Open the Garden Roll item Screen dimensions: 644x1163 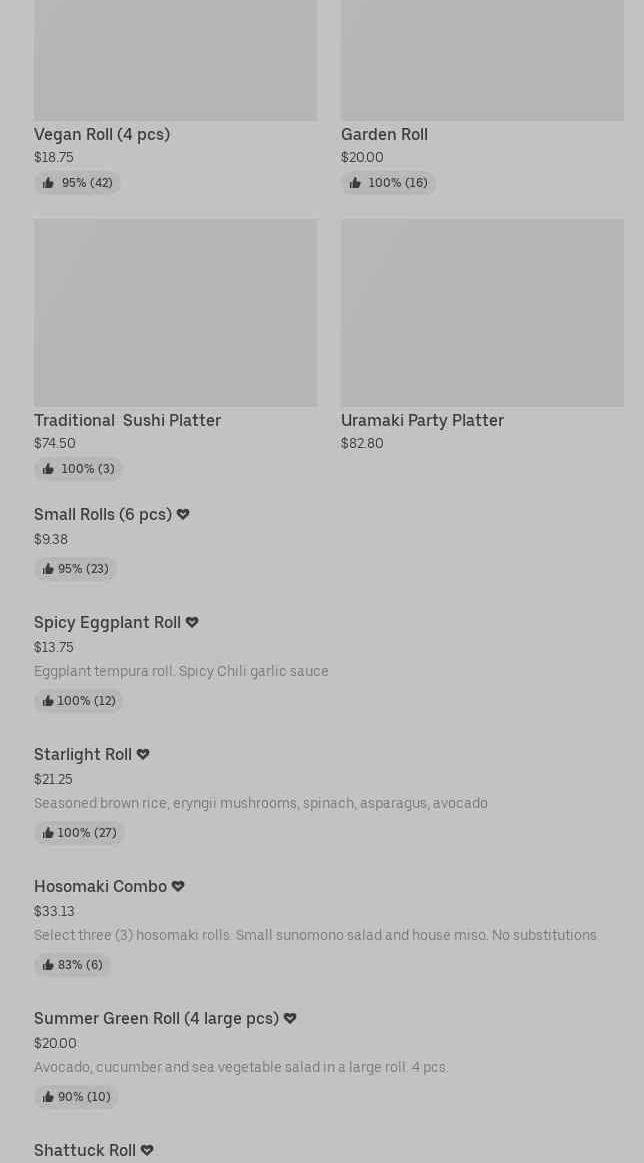384,134
